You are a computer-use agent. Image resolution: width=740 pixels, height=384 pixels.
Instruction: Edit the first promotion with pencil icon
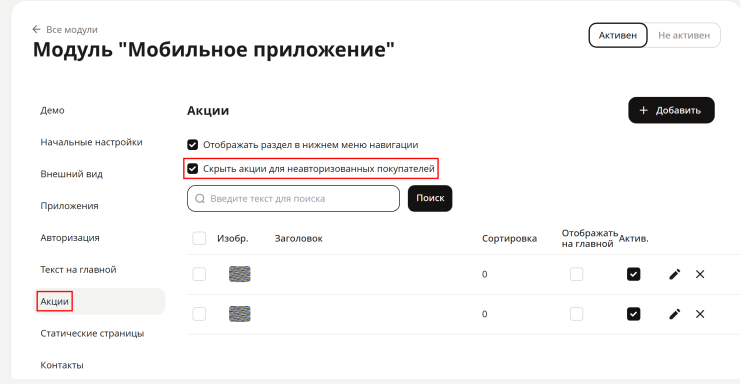tap(675, 274)
